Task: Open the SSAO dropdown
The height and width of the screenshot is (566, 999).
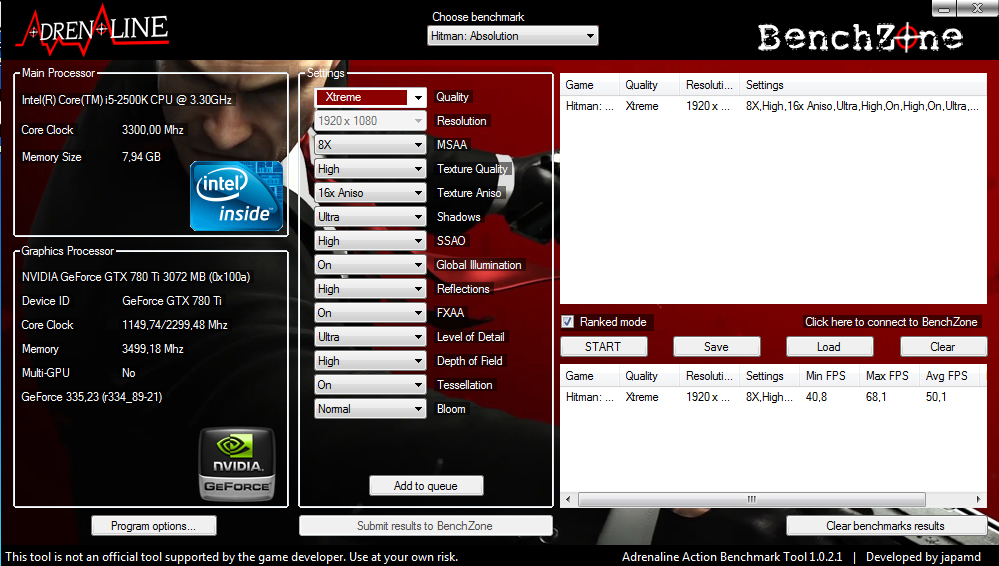Action: 370,241
